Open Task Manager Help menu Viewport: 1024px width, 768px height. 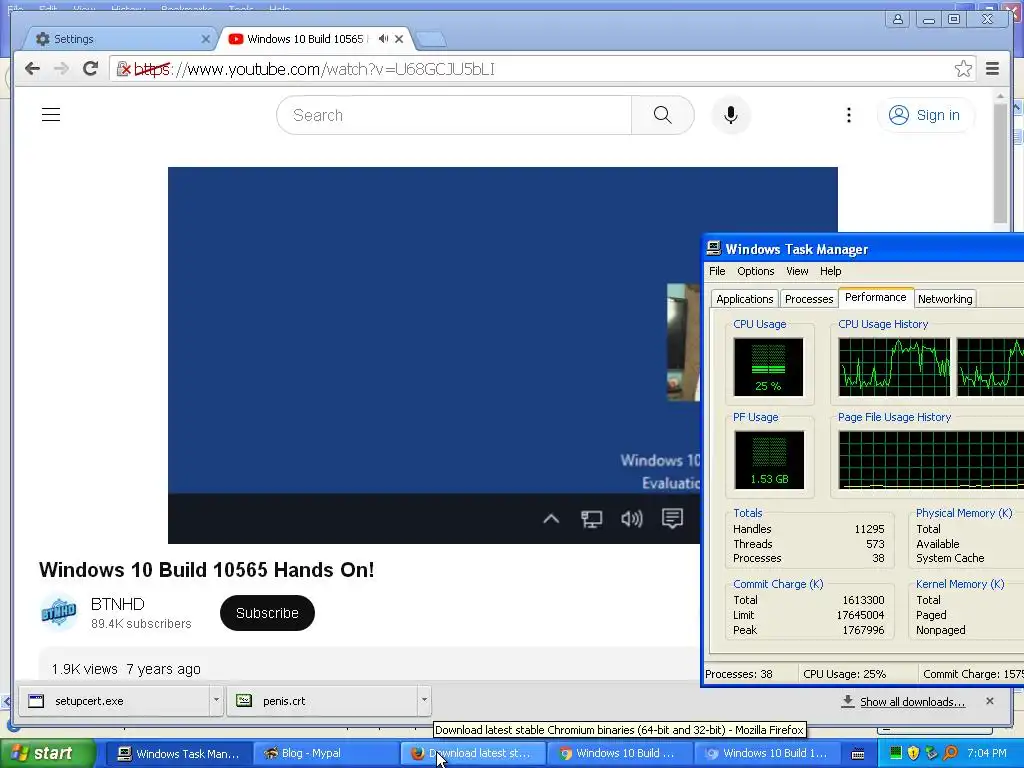pos(831,271)
